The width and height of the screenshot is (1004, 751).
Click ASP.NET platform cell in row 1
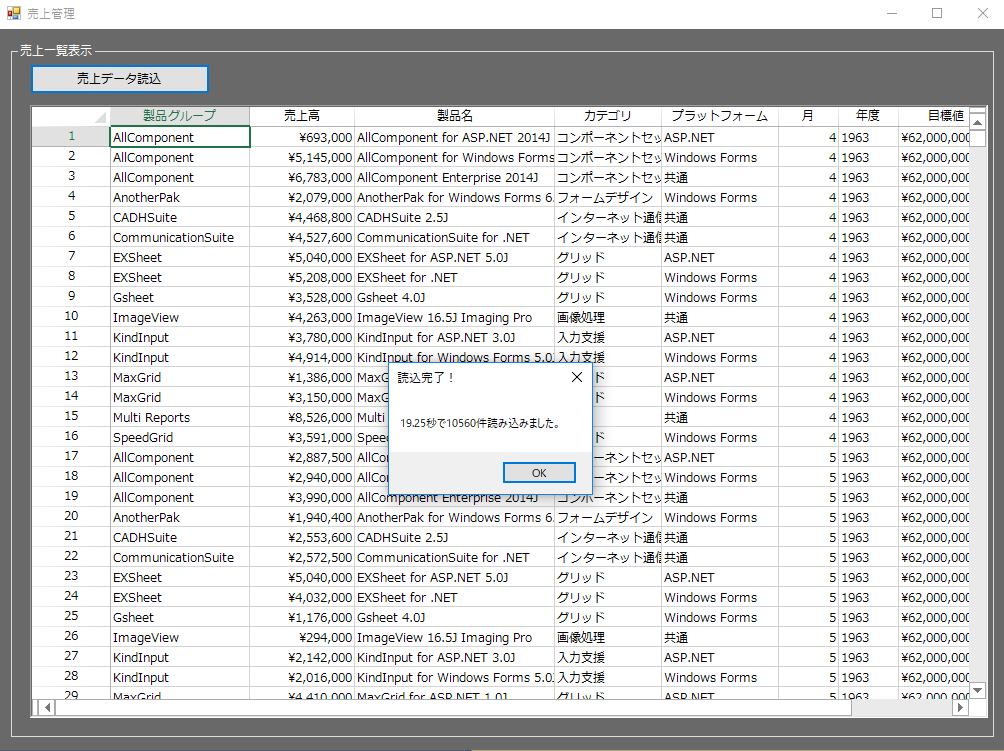[x=720, y=137]
